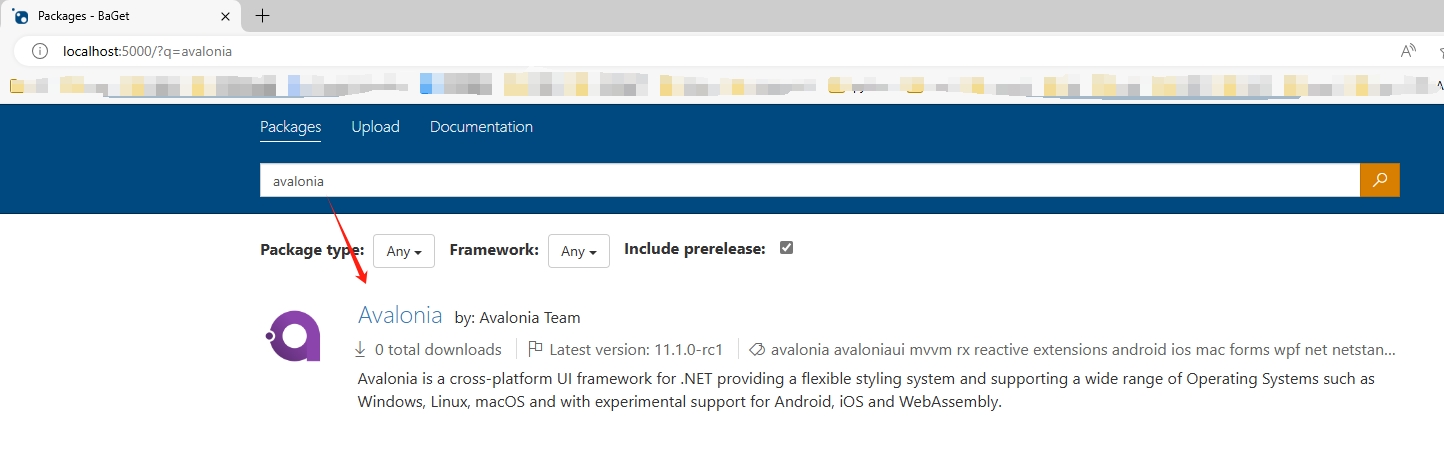Viewport: 1444px width, 455px height.
Task: Click the localhost address bar URL
Action: 147,50
